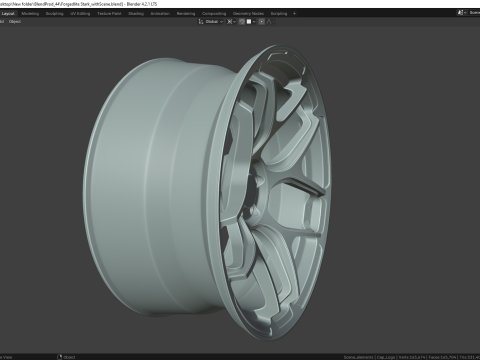The image size is (480, 360).
Task: Open the Geometry Nodes workspace tab
Action: tap(248, 14)
